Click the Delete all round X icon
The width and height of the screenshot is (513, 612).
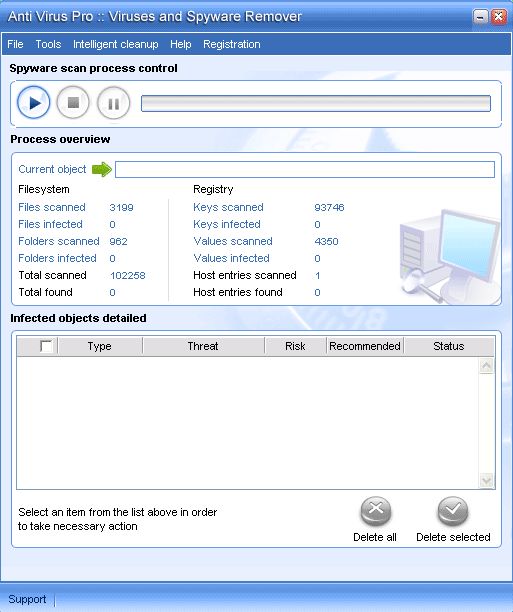376,511
